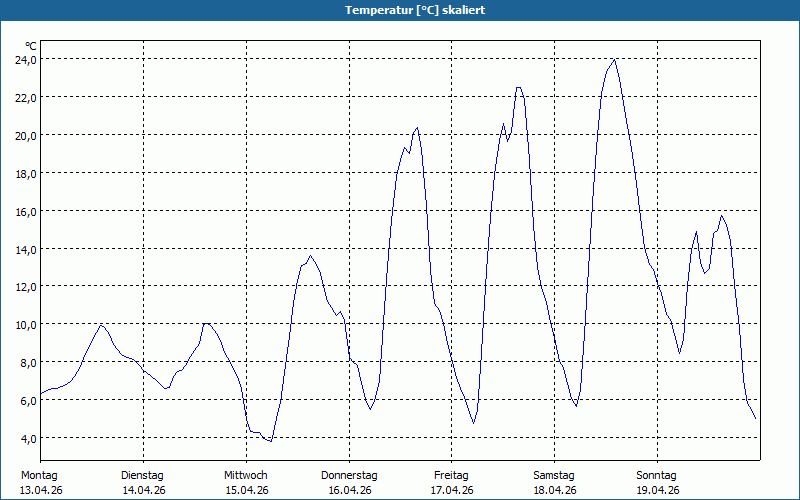Click the date '18.04.26'
The image size is (800, 500).
click(x=555, y=490)
